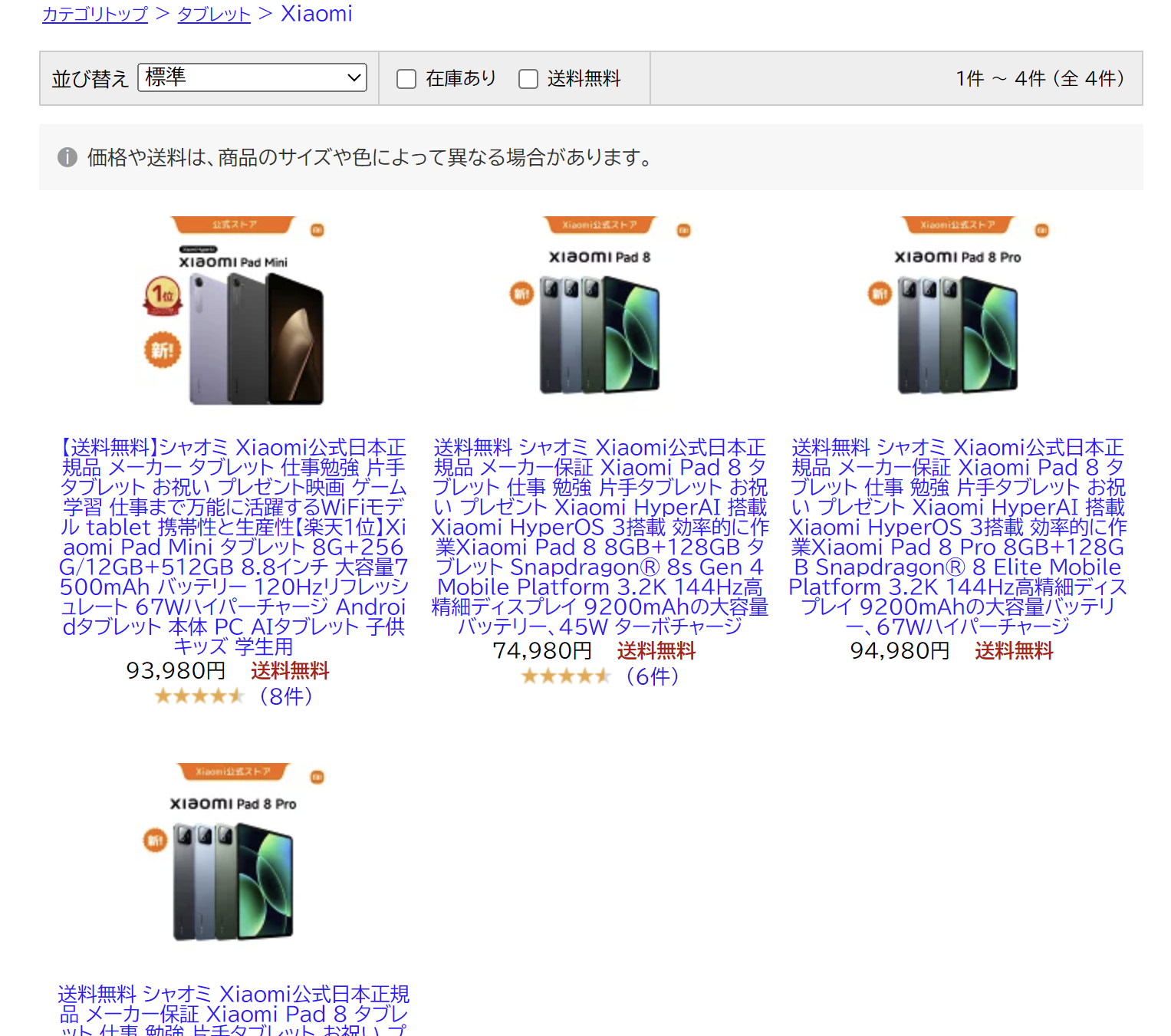
Task: Go to カテゴリトップ breadcrumb link
Action: (x=95, y=14)
